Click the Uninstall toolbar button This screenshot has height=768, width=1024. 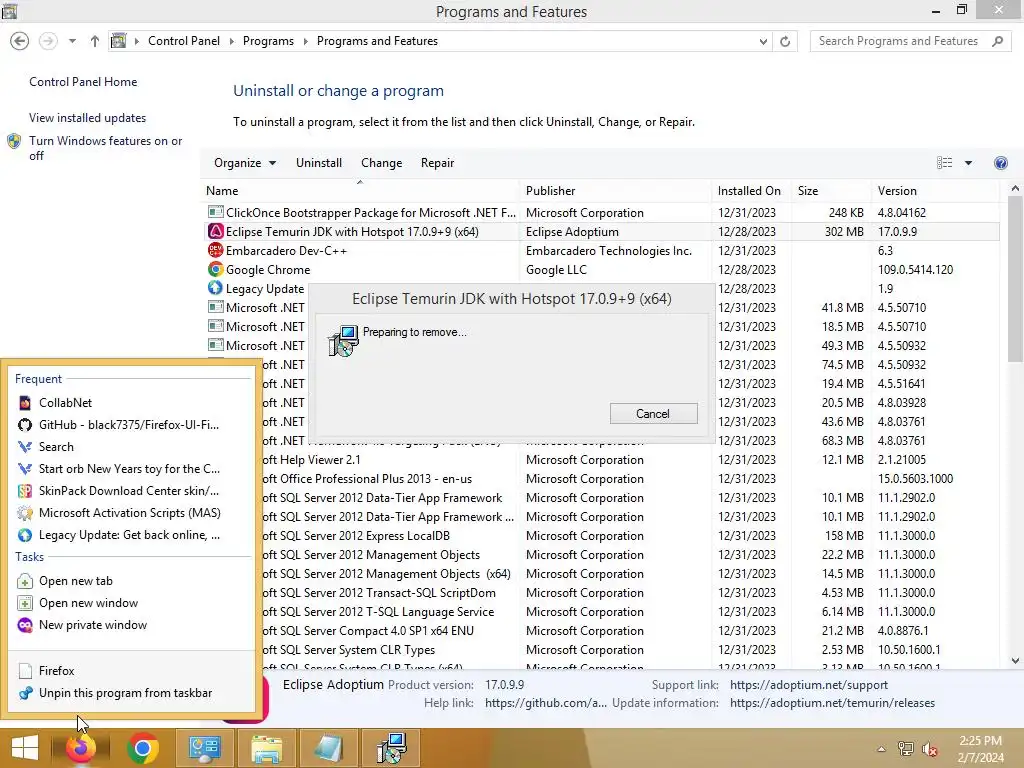pyautogui.click(x=319, y=163)
